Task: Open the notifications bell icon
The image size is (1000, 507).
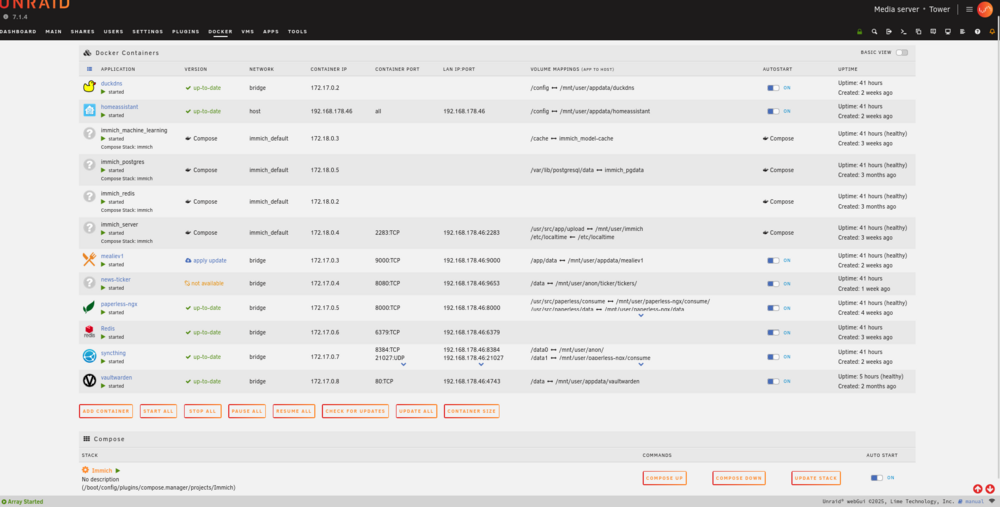Action: pyautogui.click(x=992, y=31)
